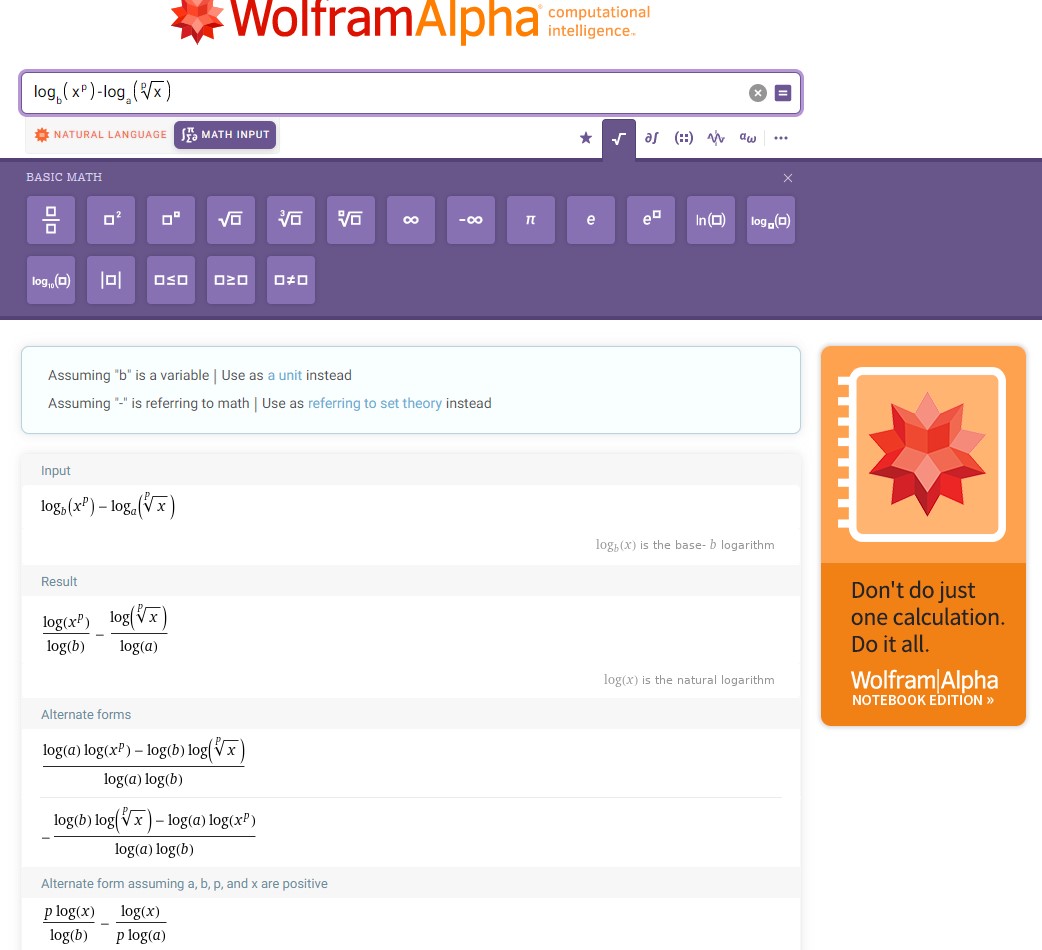This screenshot has width=1042, height=950.
Task: Insert cube root template
Action: (x=291, y=220)
